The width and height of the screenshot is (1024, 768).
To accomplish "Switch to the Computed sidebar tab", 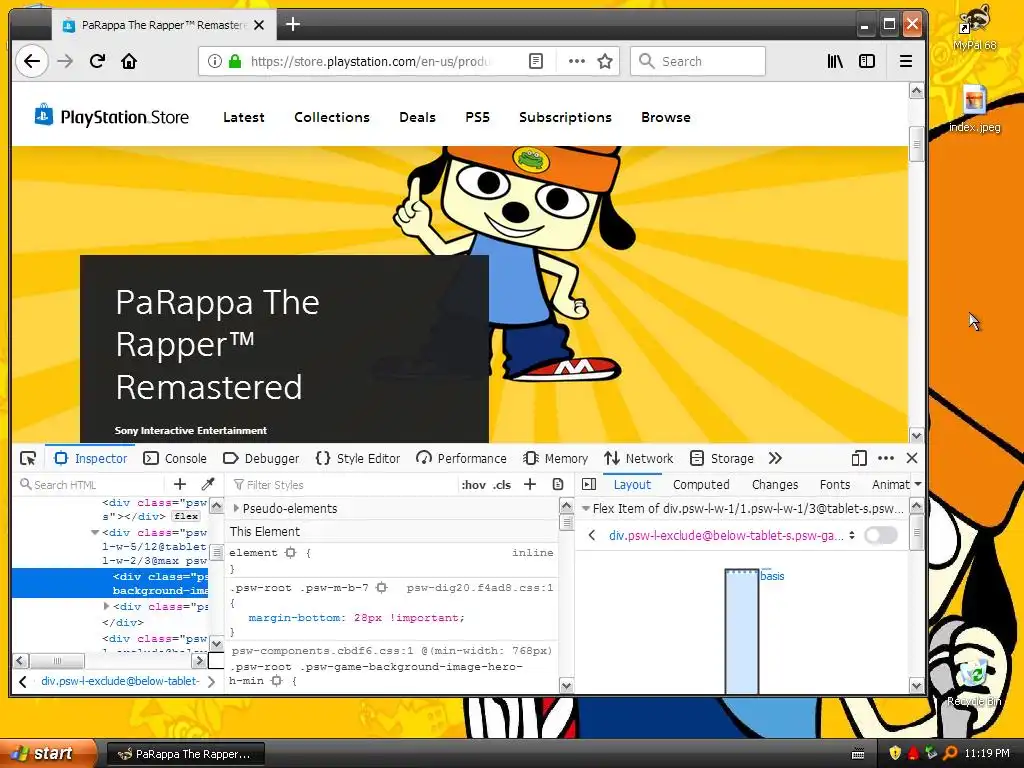I will (x=701, y=485).
